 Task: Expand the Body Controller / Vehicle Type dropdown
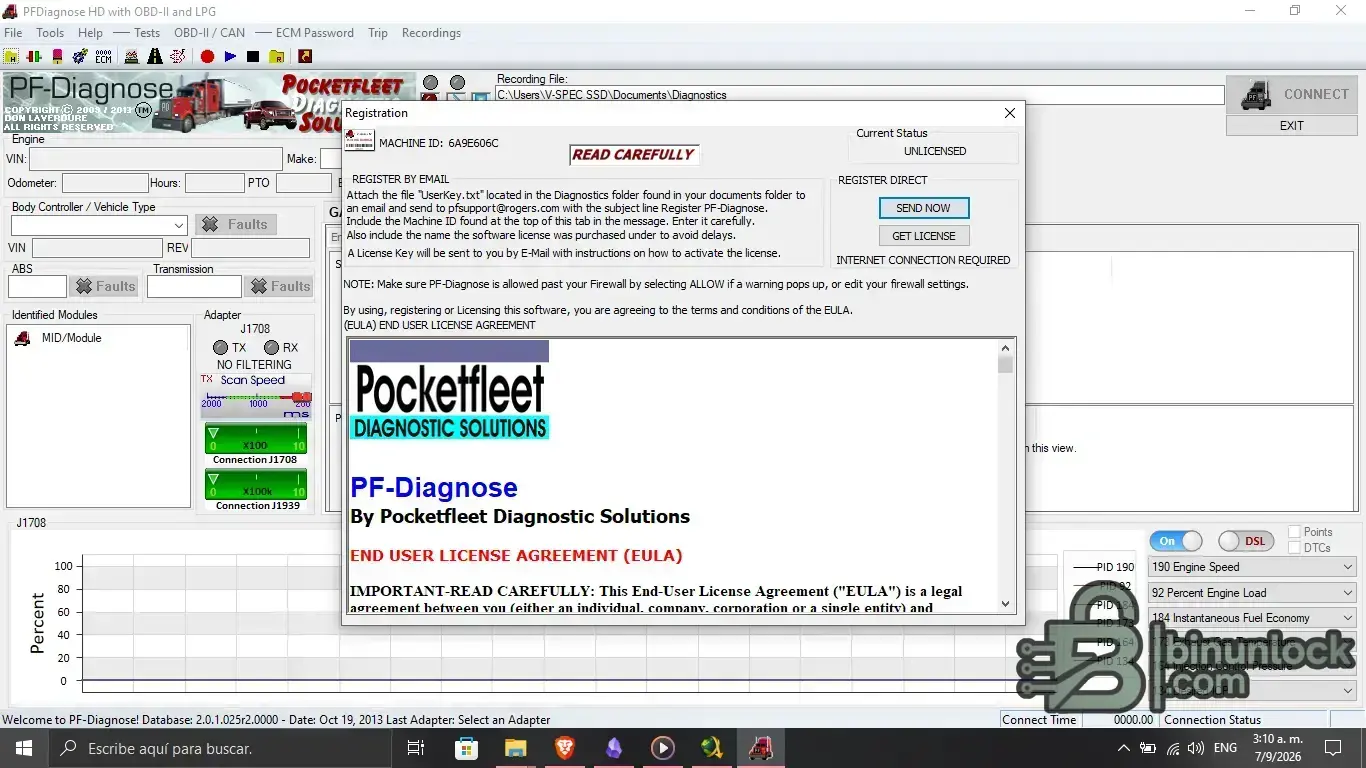pyautogui.click(x=98, y=225)
